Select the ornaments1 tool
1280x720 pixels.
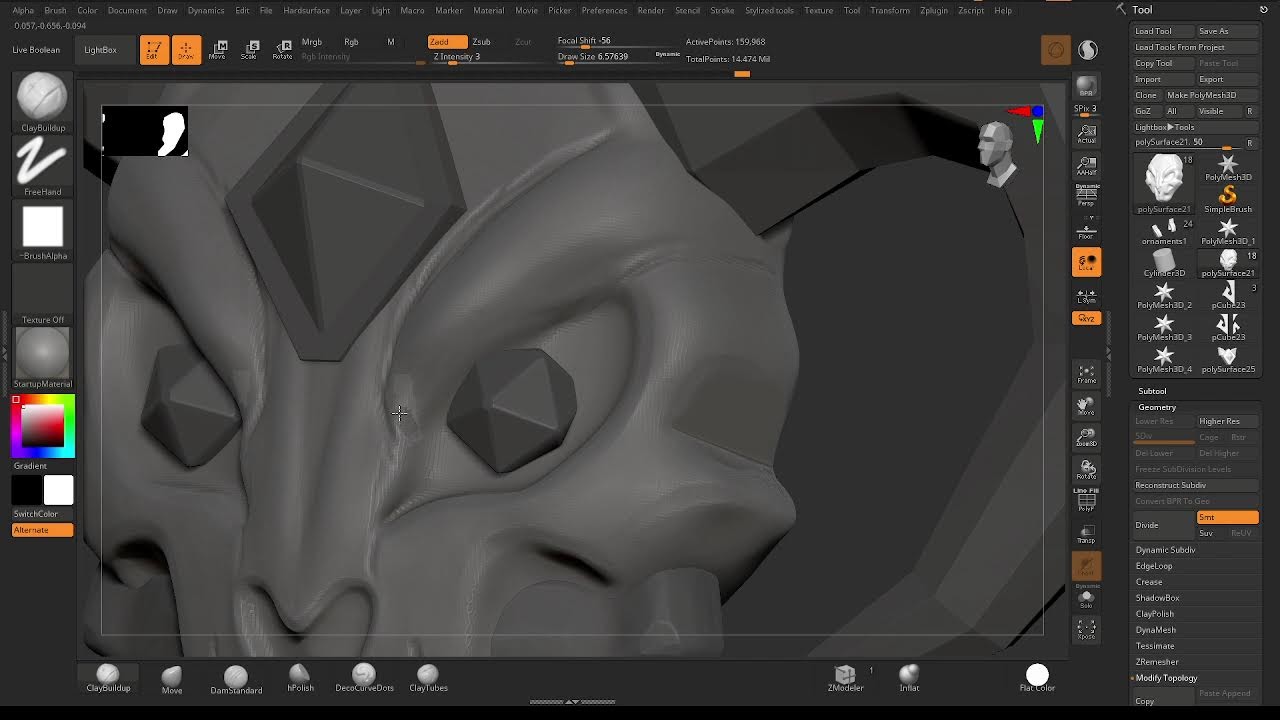pyautogui.click(x=1164, y=230)
